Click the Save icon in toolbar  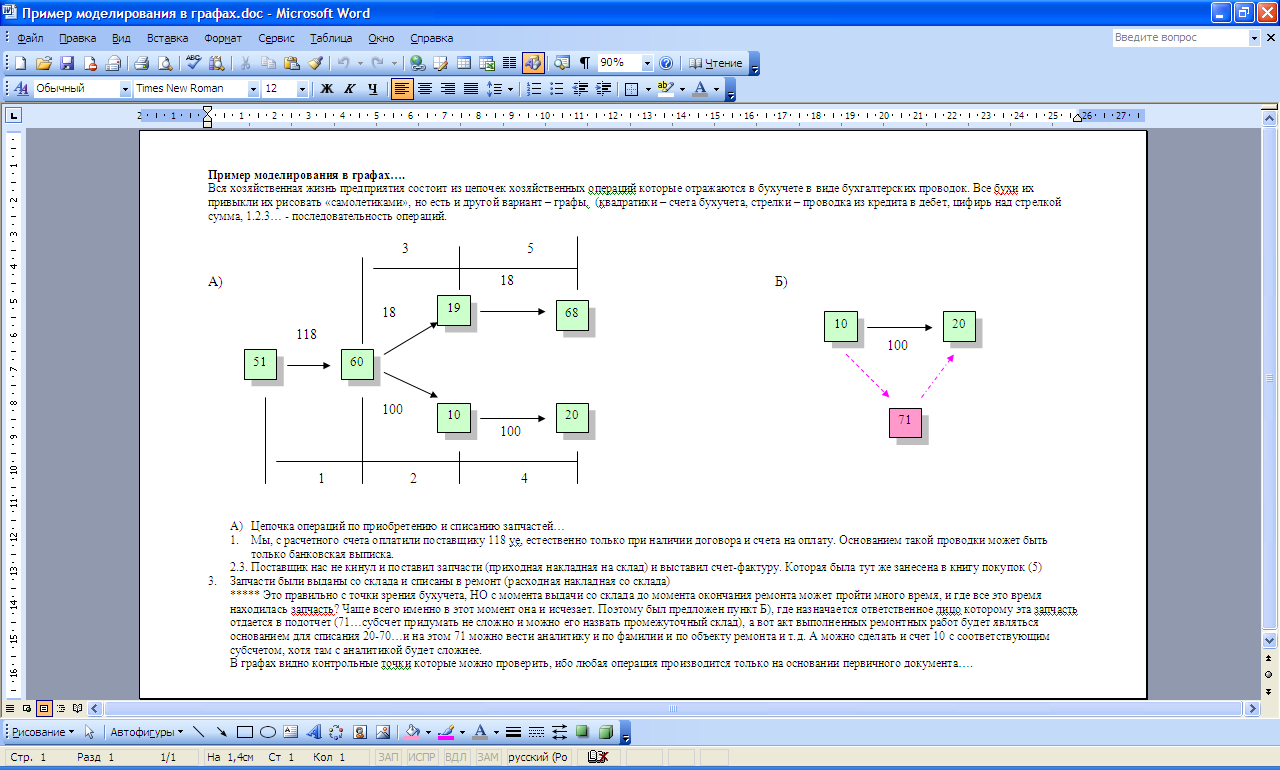67,63
